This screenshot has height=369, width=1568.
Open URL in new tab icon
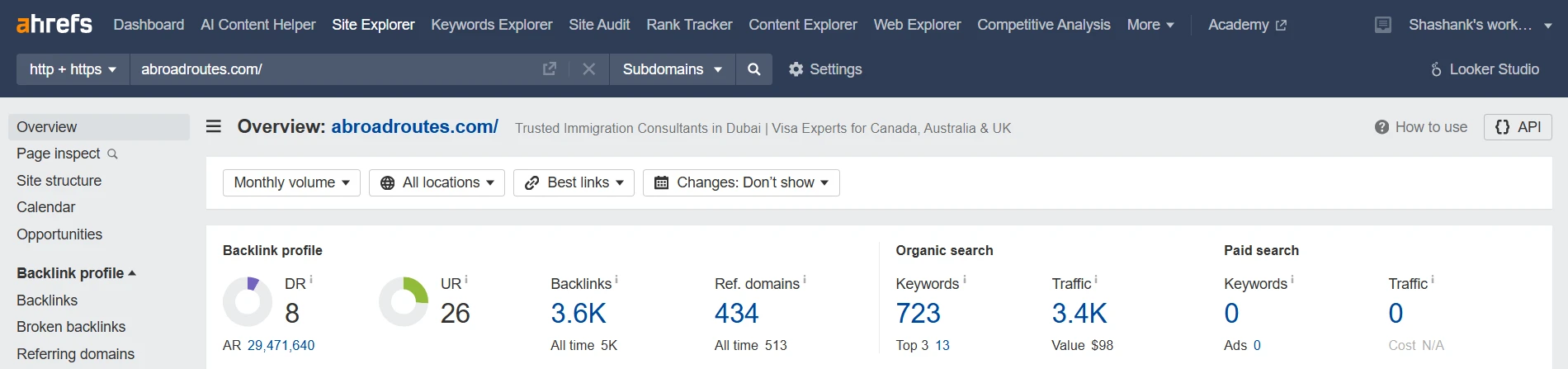point(550,69)
